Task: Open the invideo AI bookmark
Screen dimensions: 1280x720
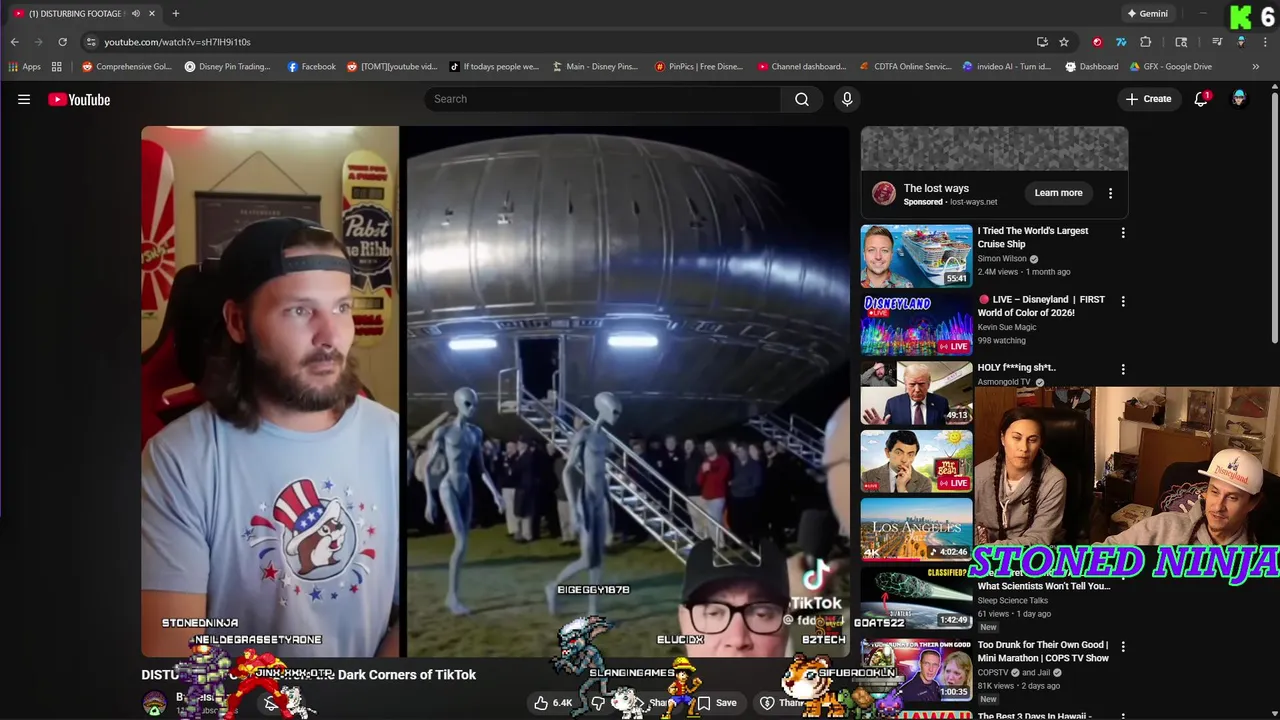Action: tap(1007, 67)
